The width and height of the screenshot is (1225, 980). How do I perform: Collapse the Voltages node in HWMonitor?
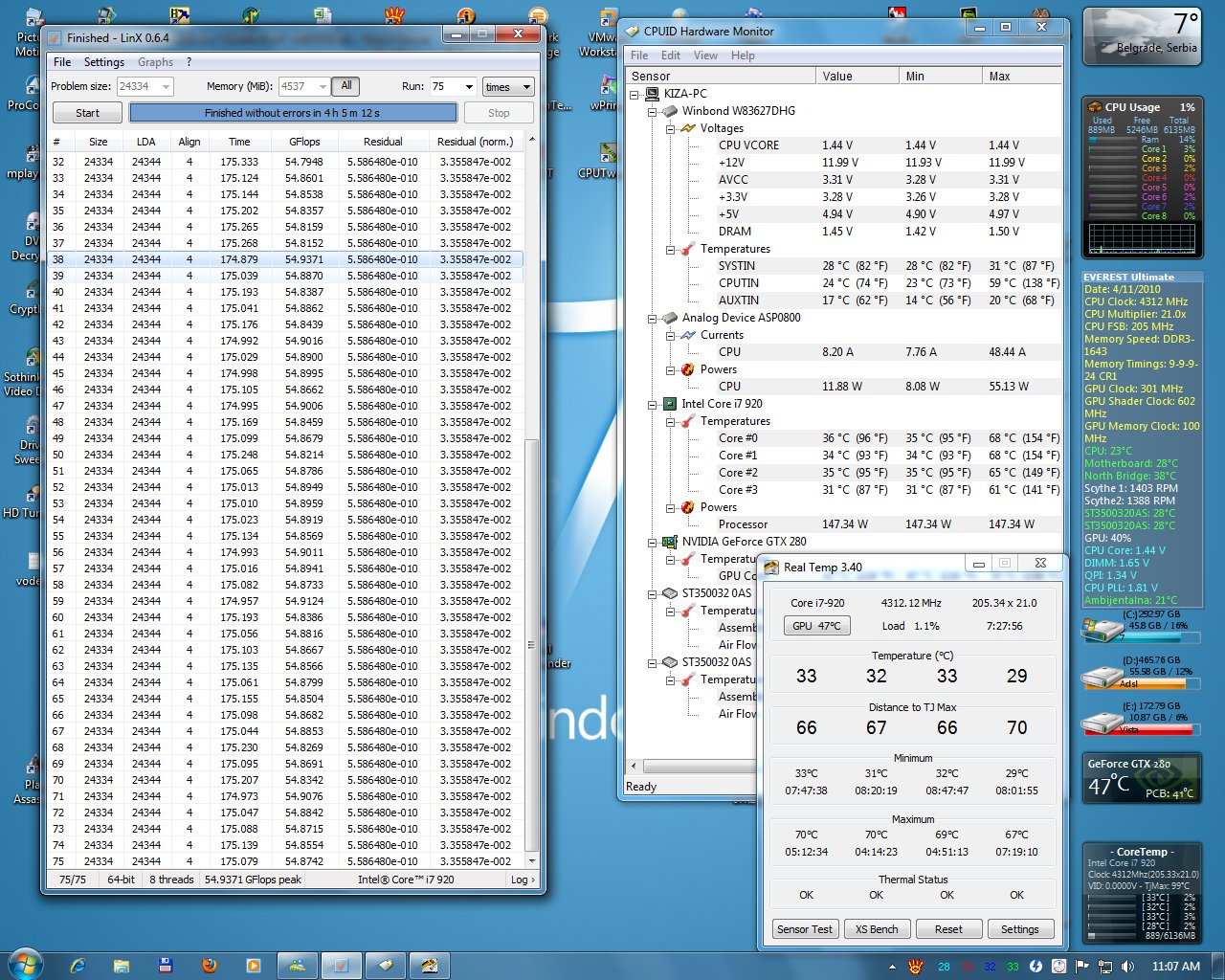(671, 128)
